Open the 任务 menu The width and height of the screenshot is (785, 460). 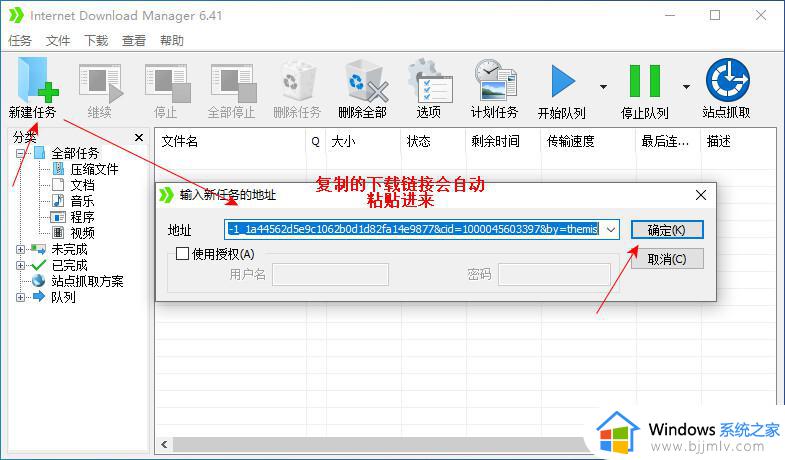click(20, 41)
